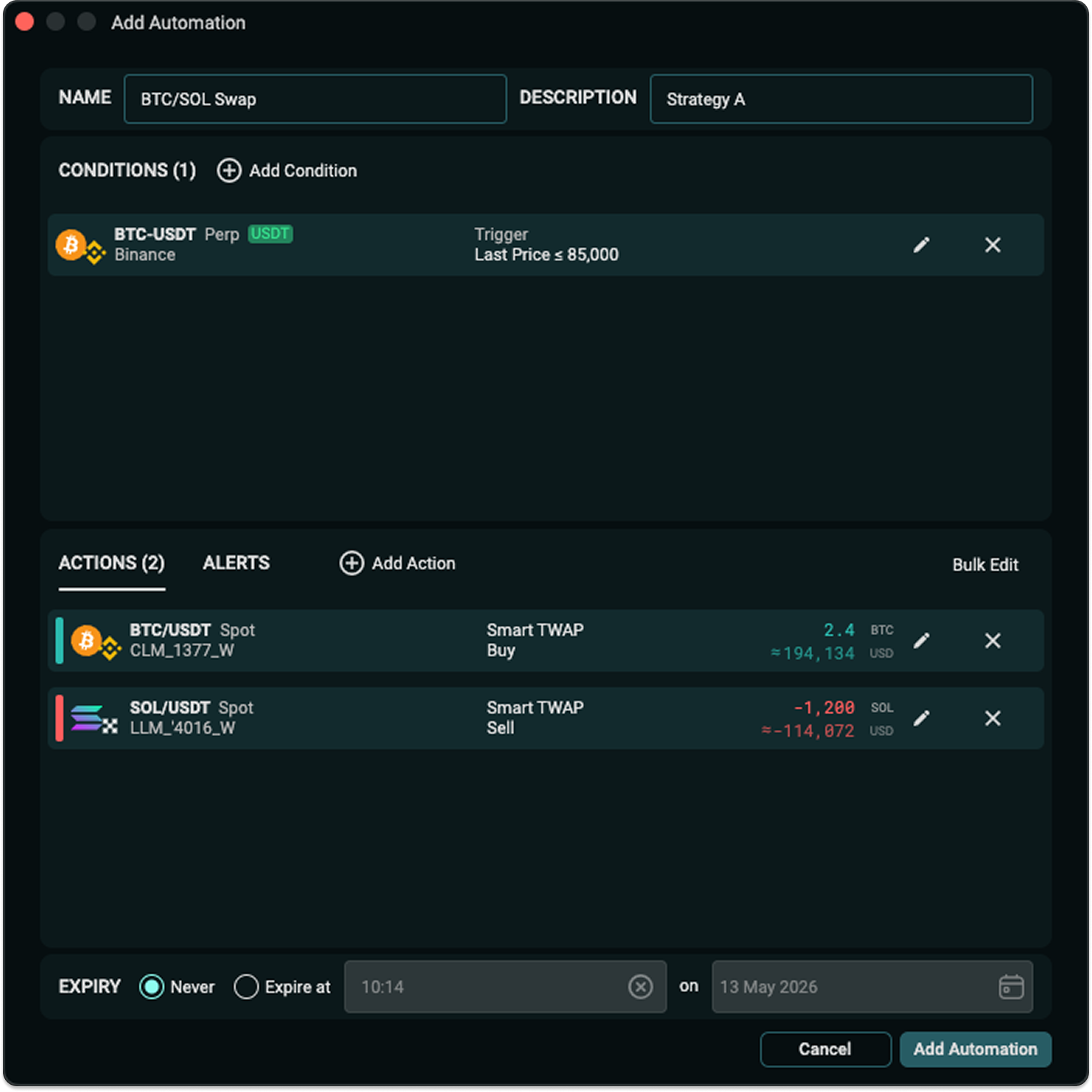
Task: Confirm with the Add Automation button
Action: point(975,1049)
